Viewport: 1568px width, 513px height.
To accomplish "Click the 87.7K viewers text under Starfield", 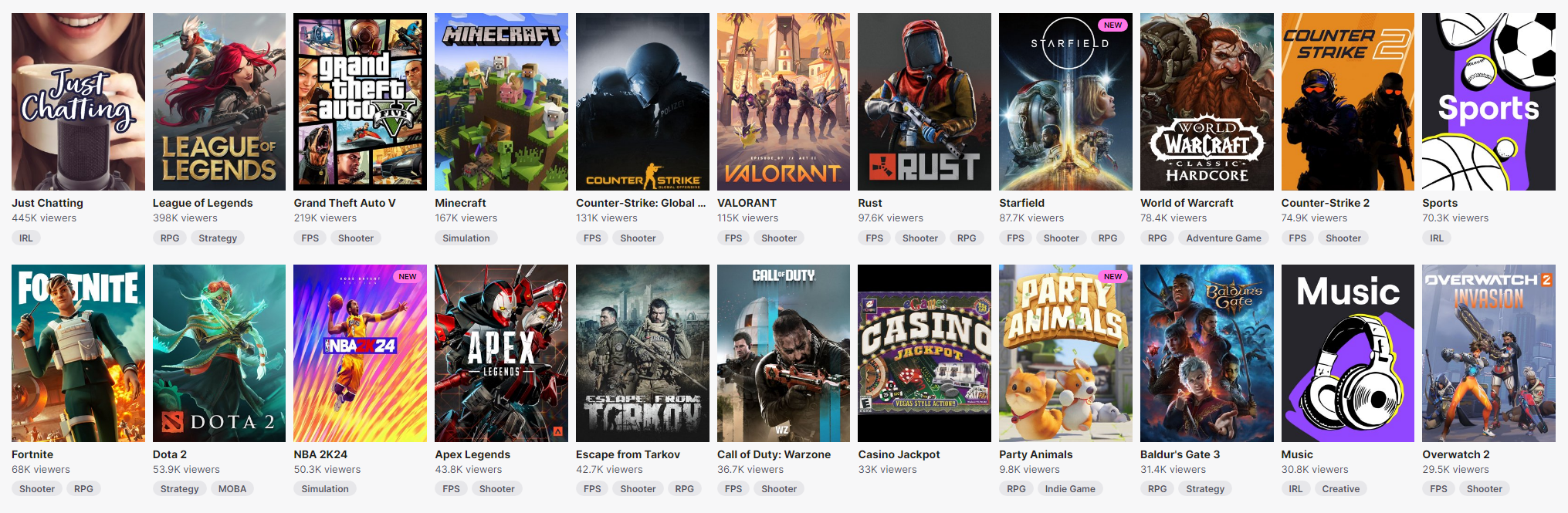I will click(x=1031, y=218).
